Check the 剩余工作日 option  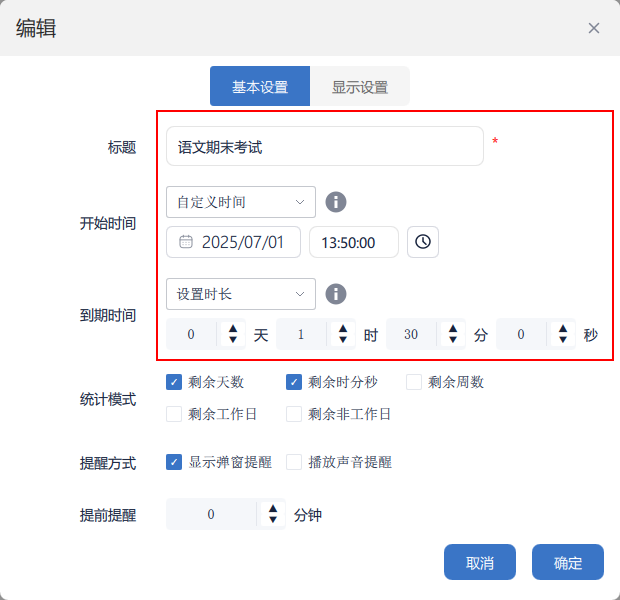[174, 414]
